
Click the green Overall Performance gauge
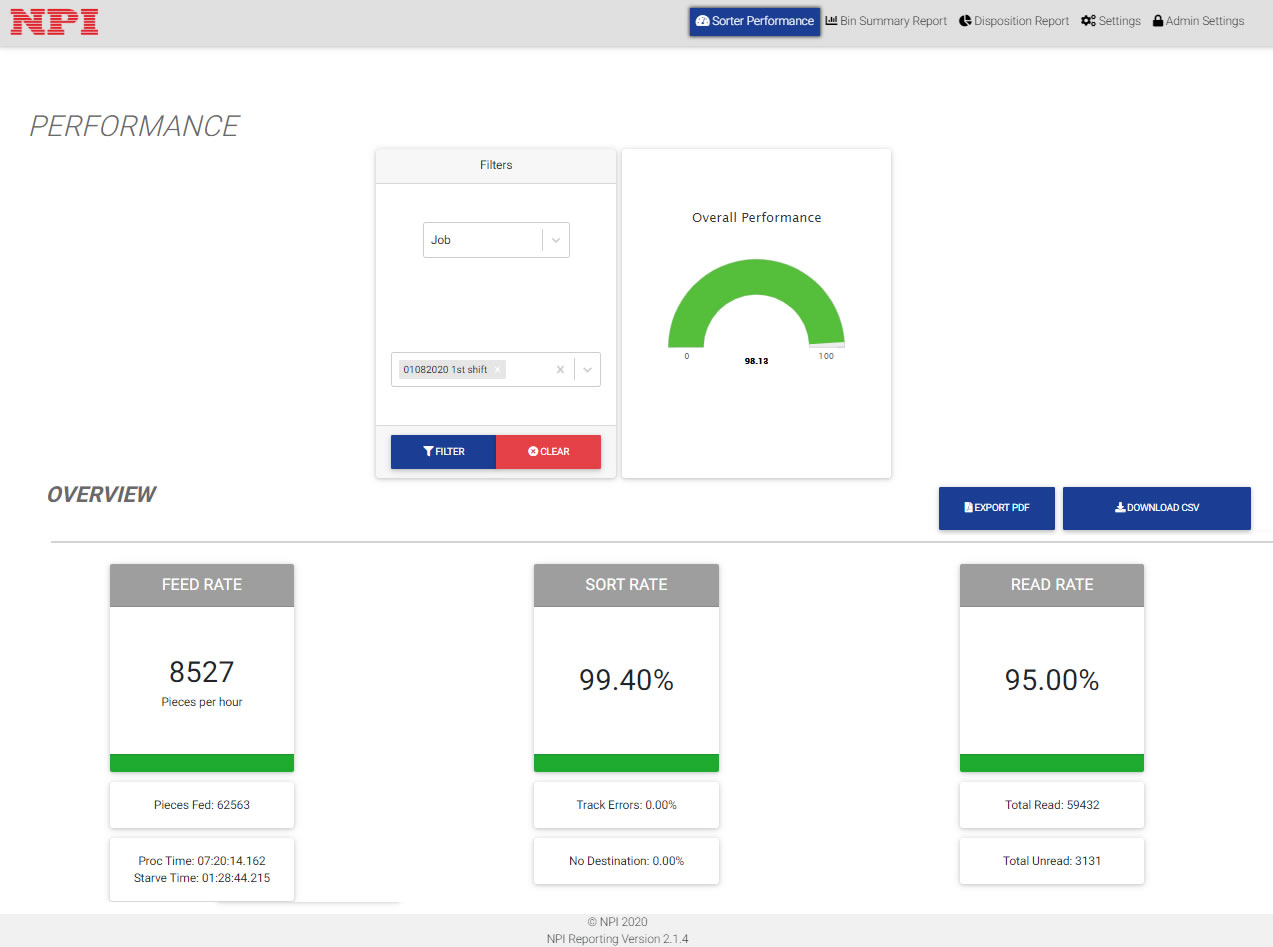pos(756,300)
